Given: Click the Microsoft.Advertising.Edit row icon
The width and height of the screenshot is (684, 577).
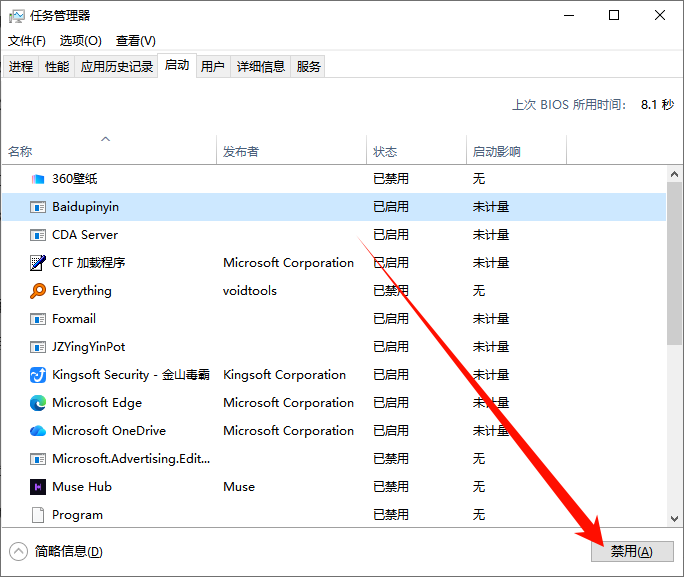Looking at the screenshot, I should point(38,459).
